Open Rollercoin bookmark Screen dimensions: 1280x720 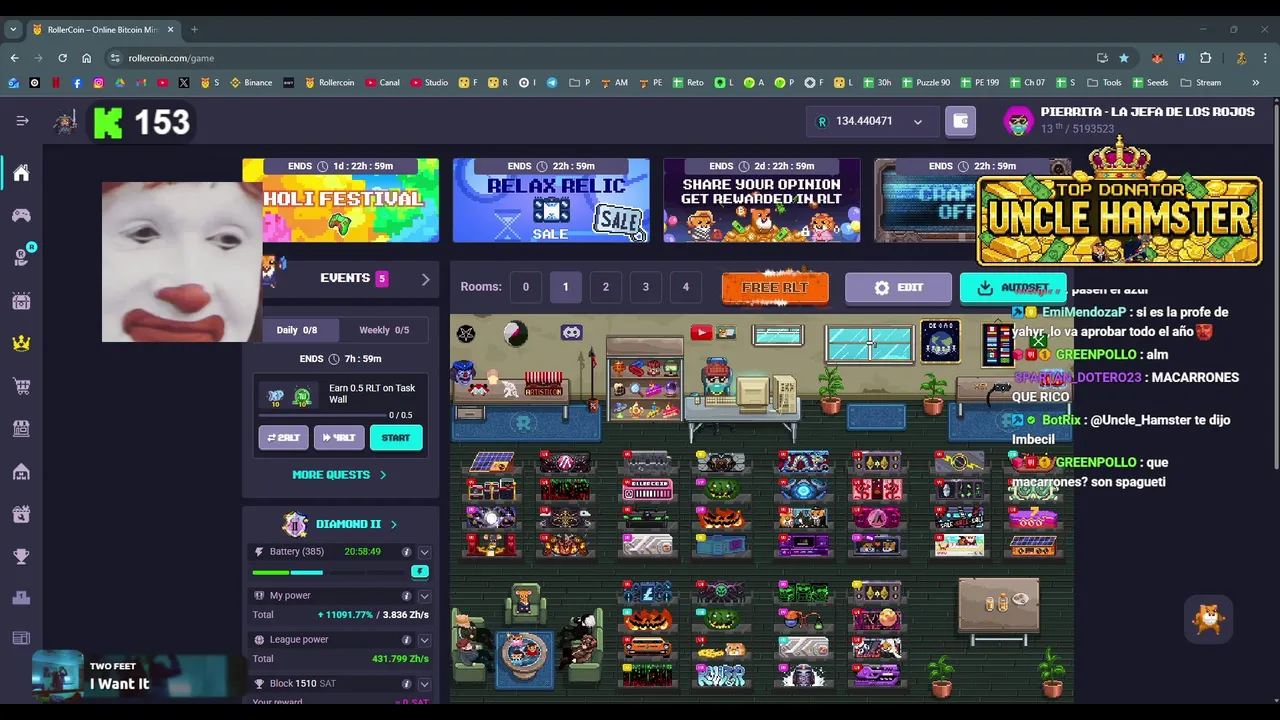[x=329, y=83]
